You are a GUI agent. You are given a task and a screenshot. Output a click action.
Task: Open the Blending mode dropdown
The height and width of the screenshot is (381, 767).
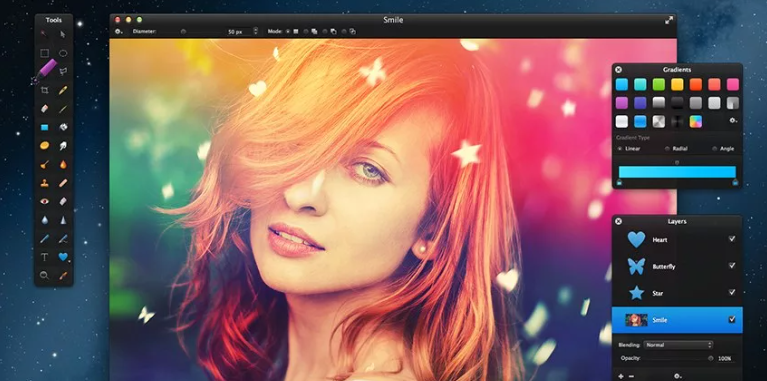pos(678,345)
